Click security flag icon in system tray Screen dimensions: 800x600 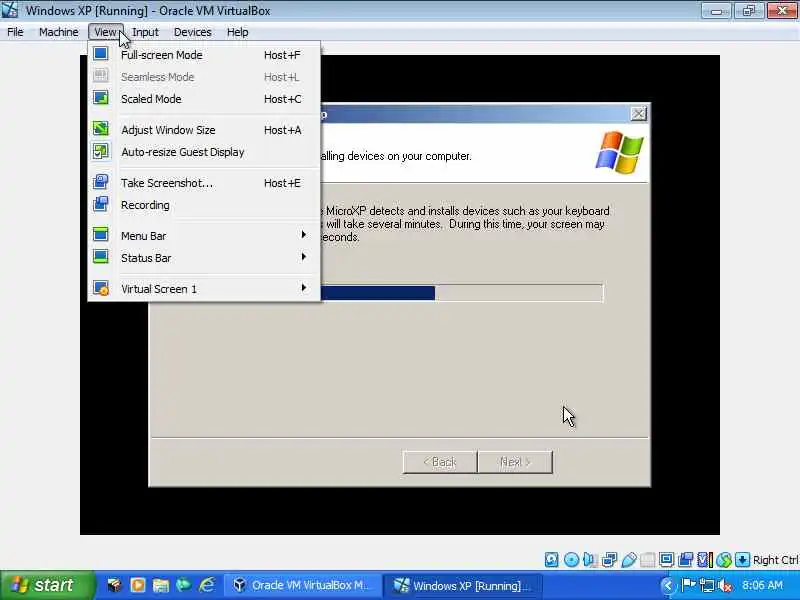point(689,585)
